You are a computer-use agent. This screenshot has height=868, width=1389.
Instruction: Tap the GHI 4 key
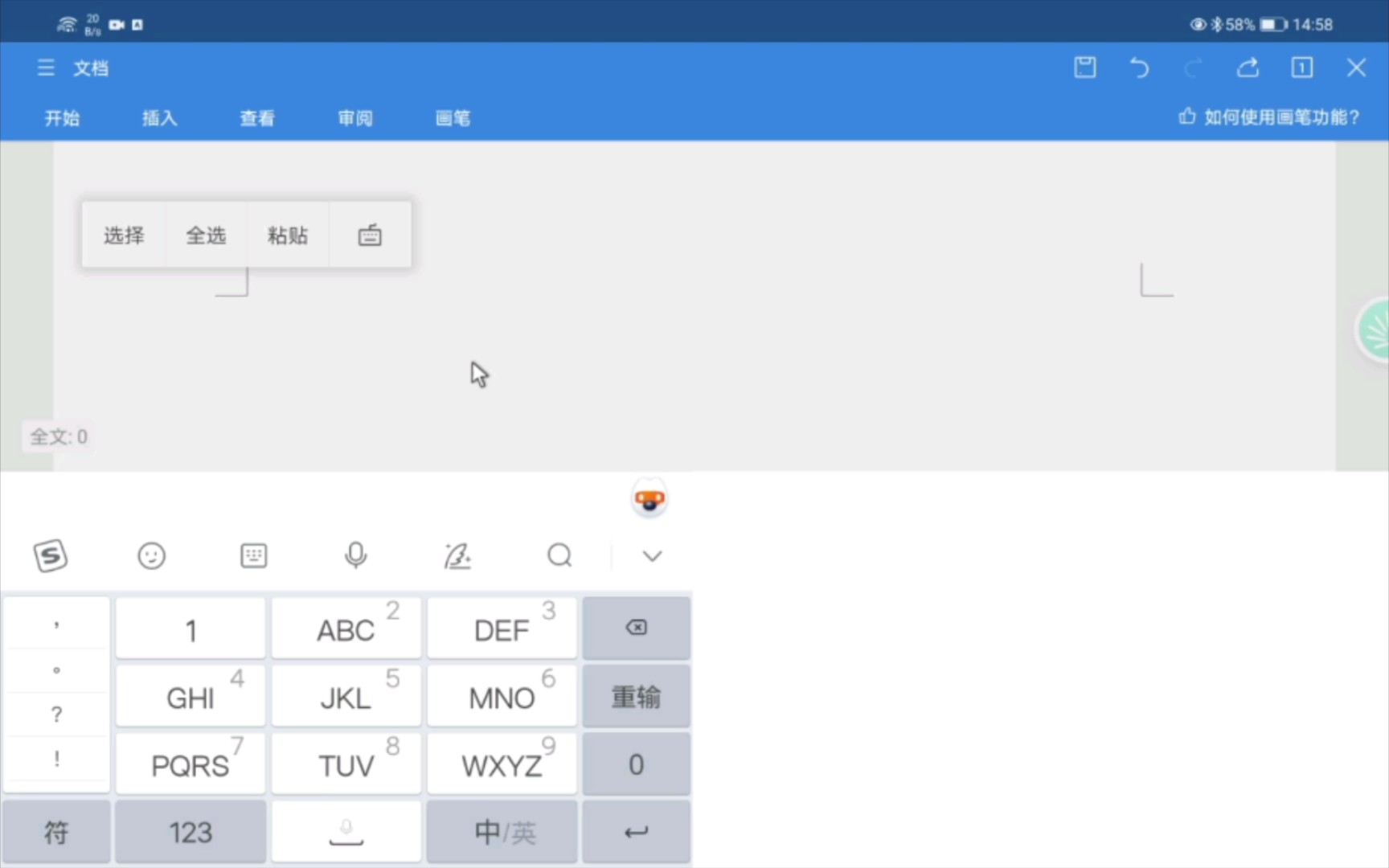[x=191, y=695]
